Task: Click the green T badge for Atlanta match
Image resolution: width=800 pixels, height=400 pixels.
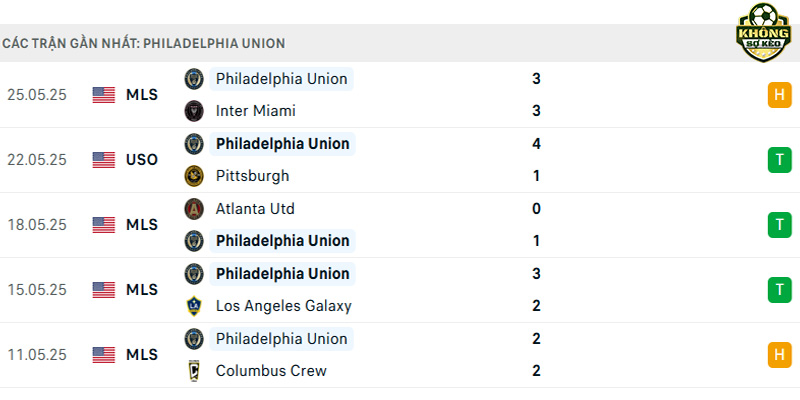Action: (779, 225)
